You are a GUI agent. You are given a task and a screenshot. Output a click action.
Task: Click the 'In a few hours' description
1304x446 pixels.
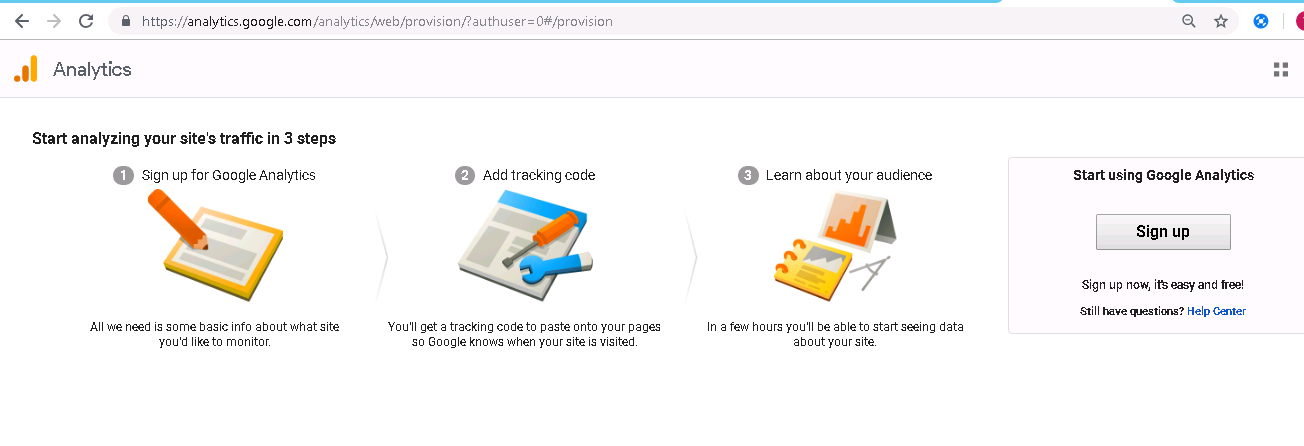tap(835, 334)
